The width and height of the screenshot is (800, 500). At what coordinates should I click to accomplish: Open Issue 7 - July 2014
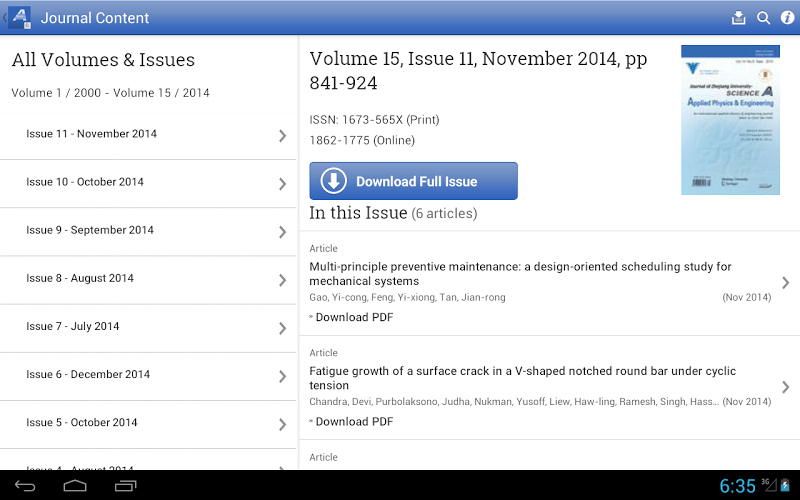click(x=149, y=327)
